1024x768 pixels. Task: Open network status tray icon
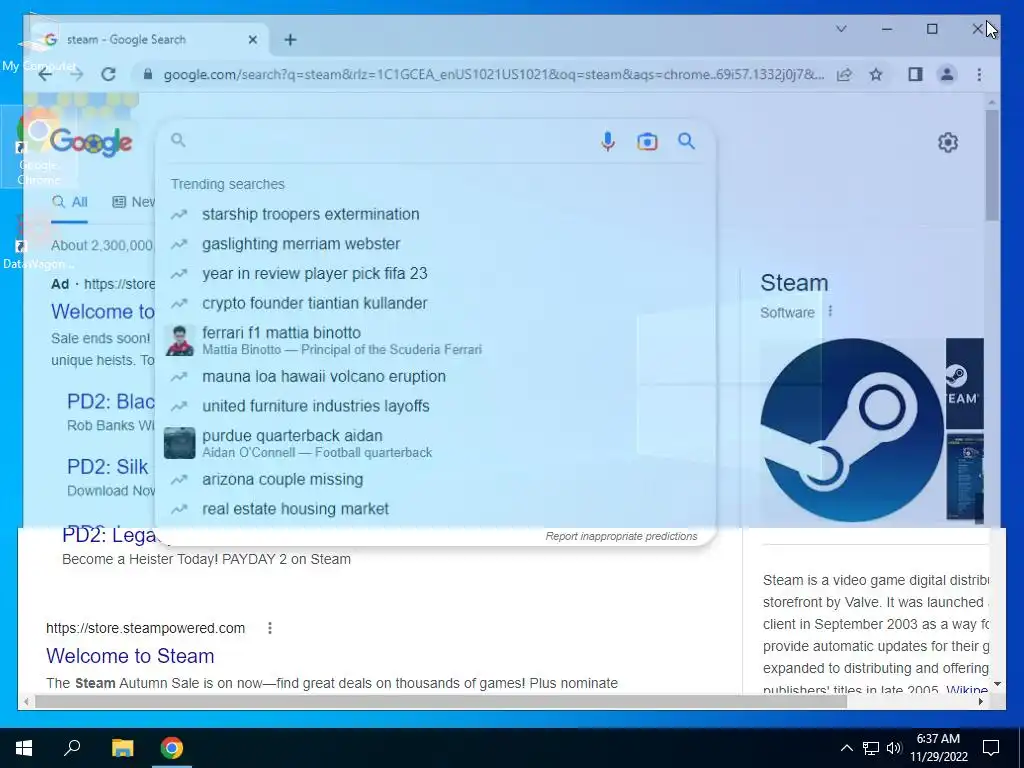pyautogui.click(x=871, y=748)
